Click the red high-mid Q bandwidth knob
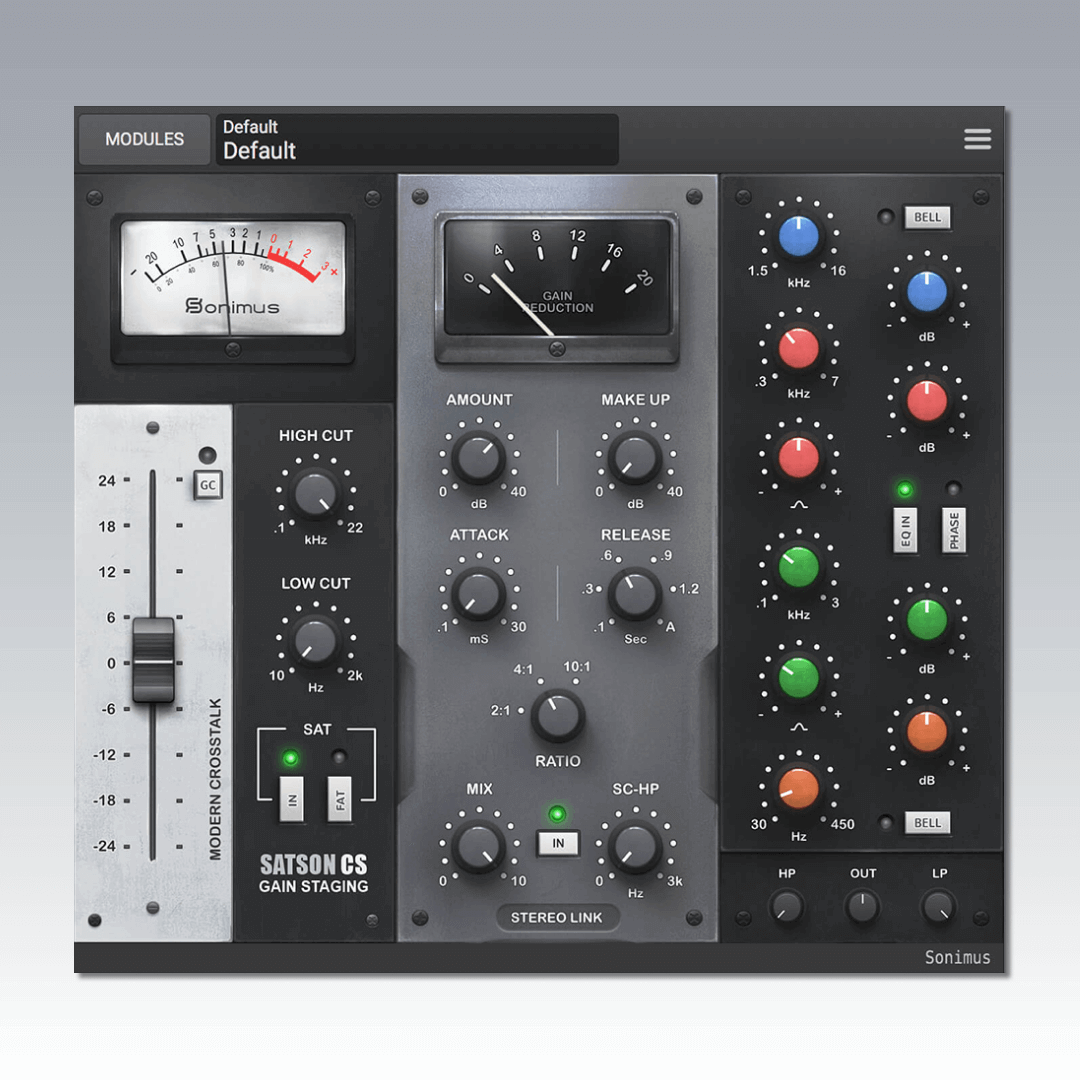 click(799, 457)
